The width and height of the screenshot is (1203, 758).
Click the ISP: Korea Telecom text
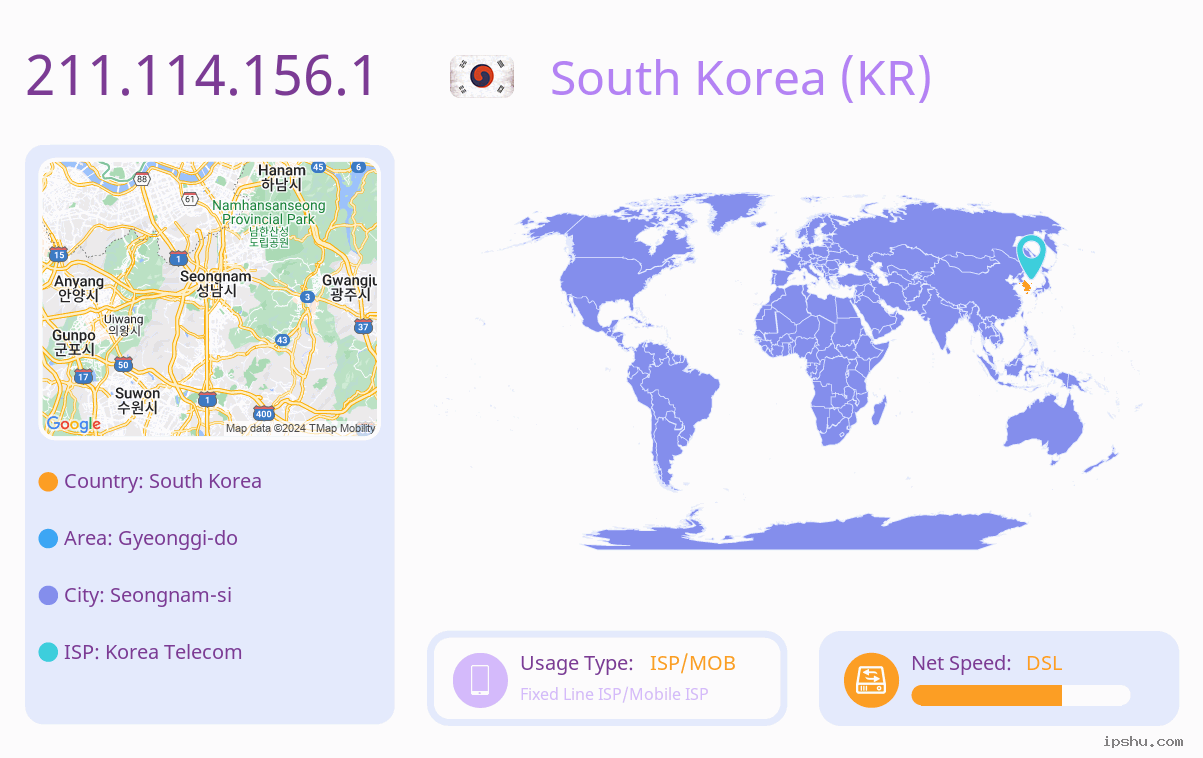click(153, 652)
